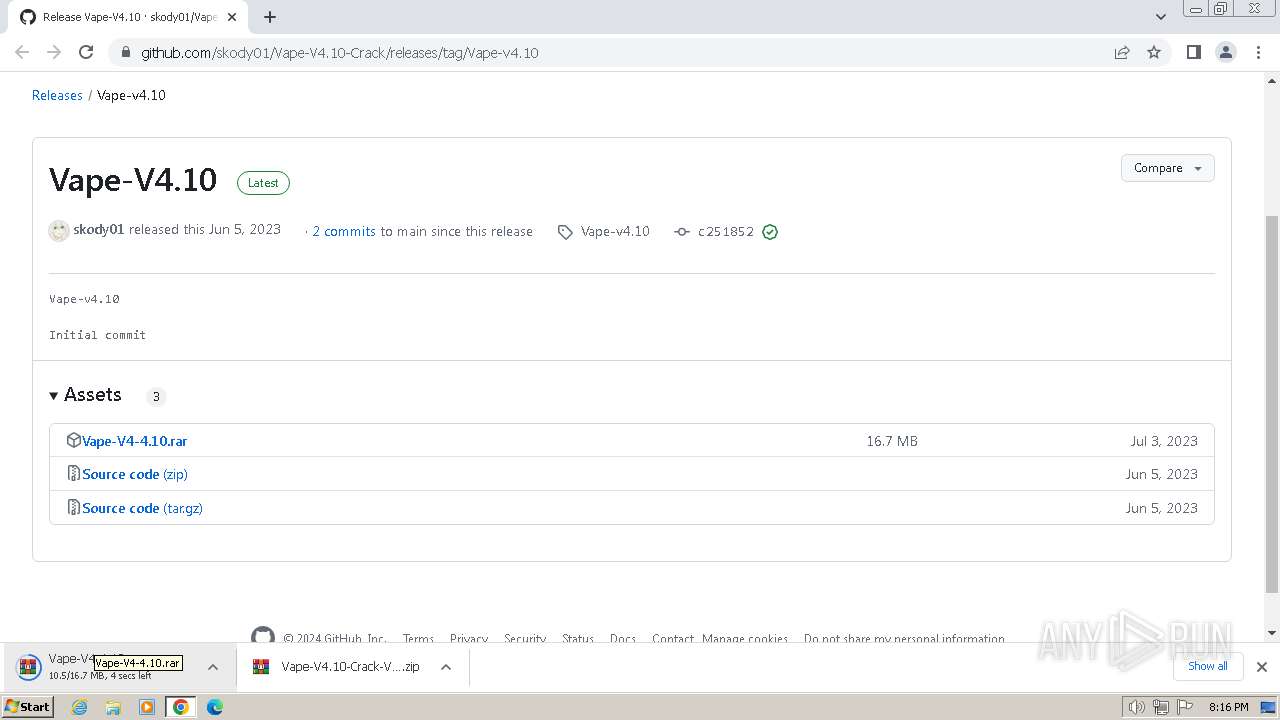
Task: Download Source code (zip)
Action: point(135,474)
